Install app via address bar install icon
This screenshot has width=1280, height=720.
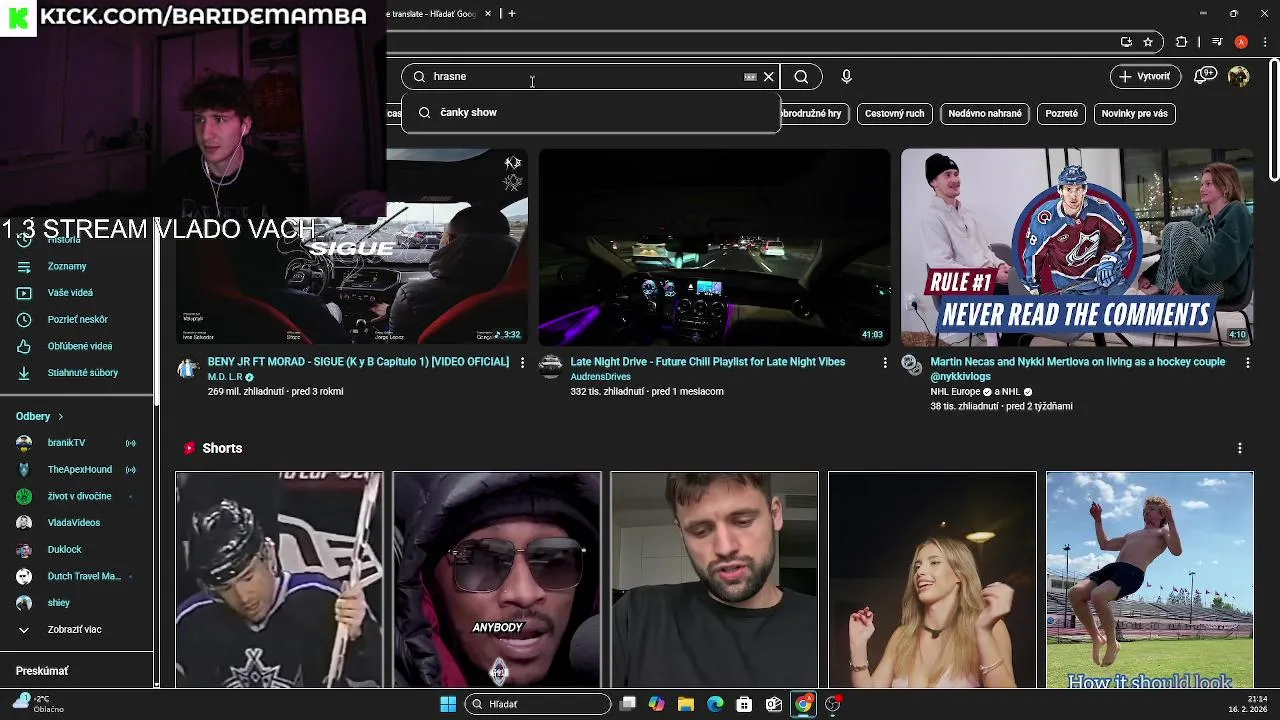click(1126, 42)
